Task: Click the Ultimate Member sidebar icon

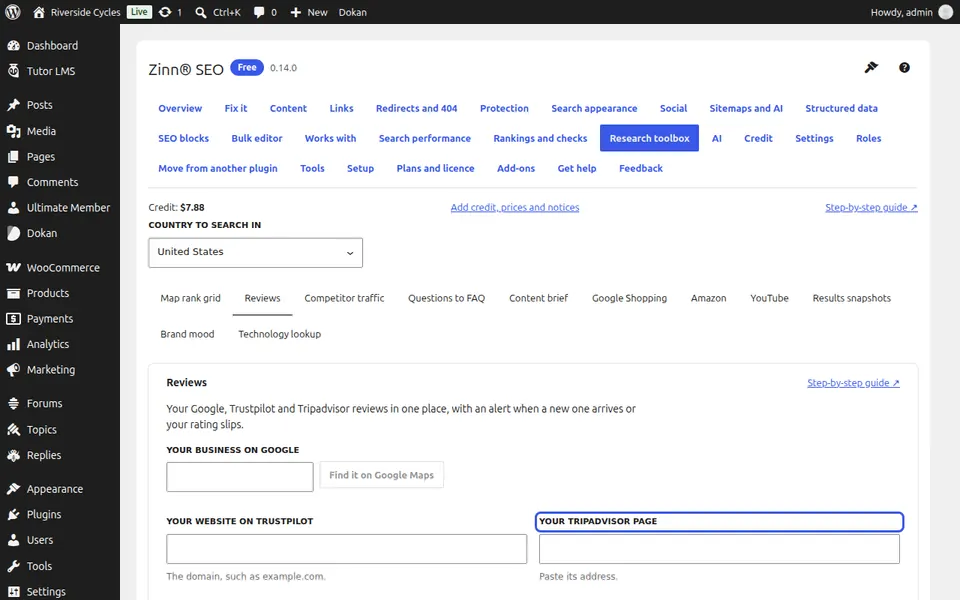Action: click(13, 208)
